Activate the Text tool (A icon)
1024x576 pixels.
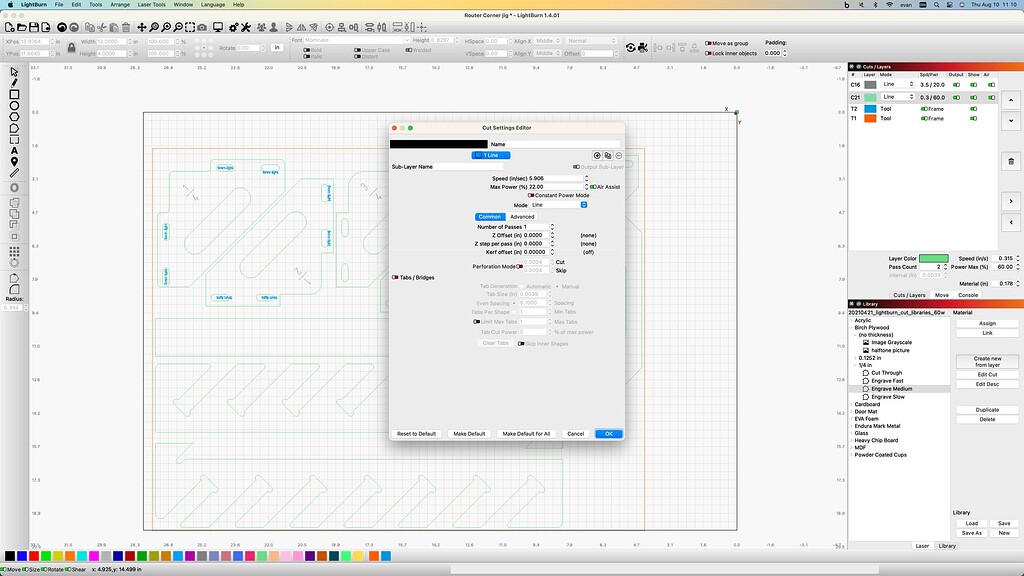[14, 151]
